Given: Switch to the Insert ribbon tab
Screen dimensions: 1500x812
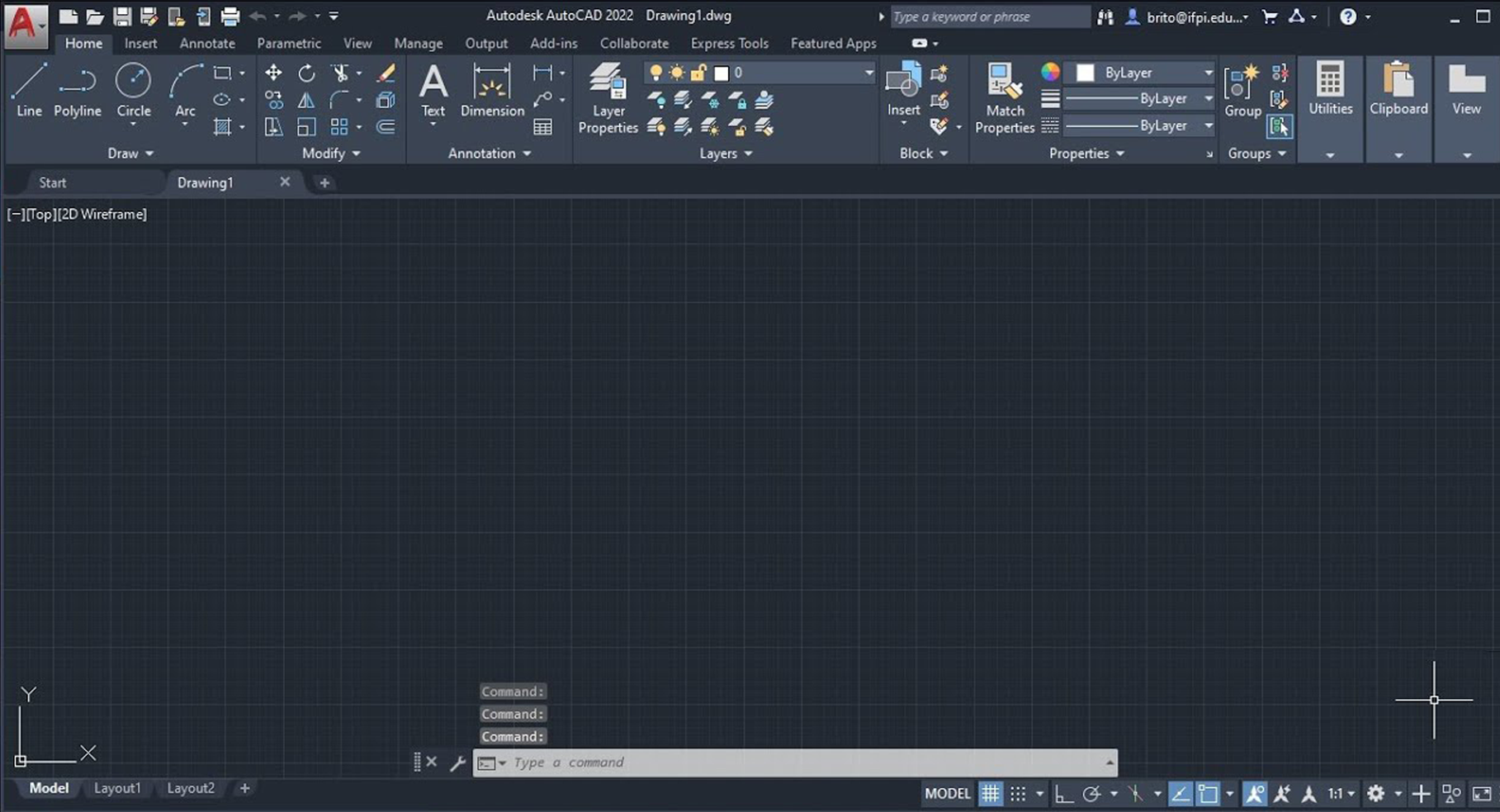Looking at the screenshot, I should tap(140, 43).
